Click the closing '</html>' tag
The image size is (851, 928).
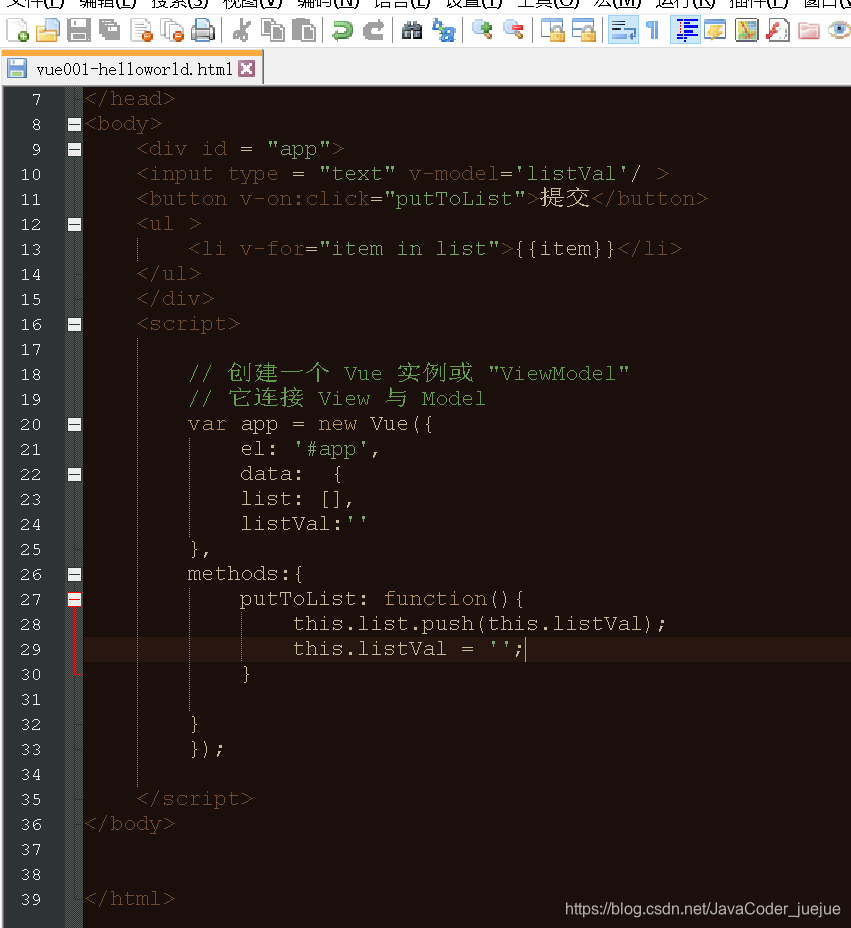pos(130,899)
